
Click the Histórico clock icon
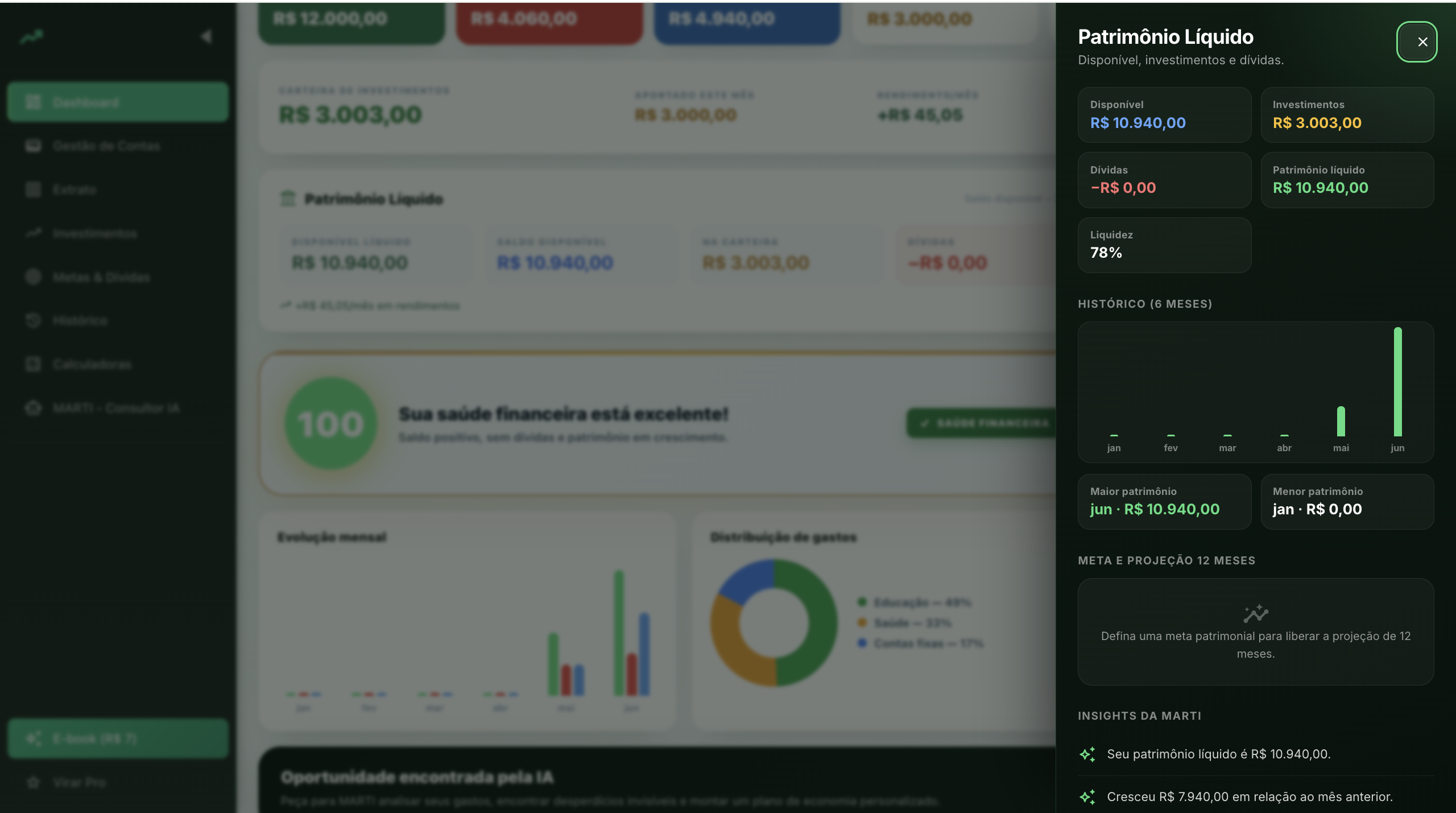point(34,320)
